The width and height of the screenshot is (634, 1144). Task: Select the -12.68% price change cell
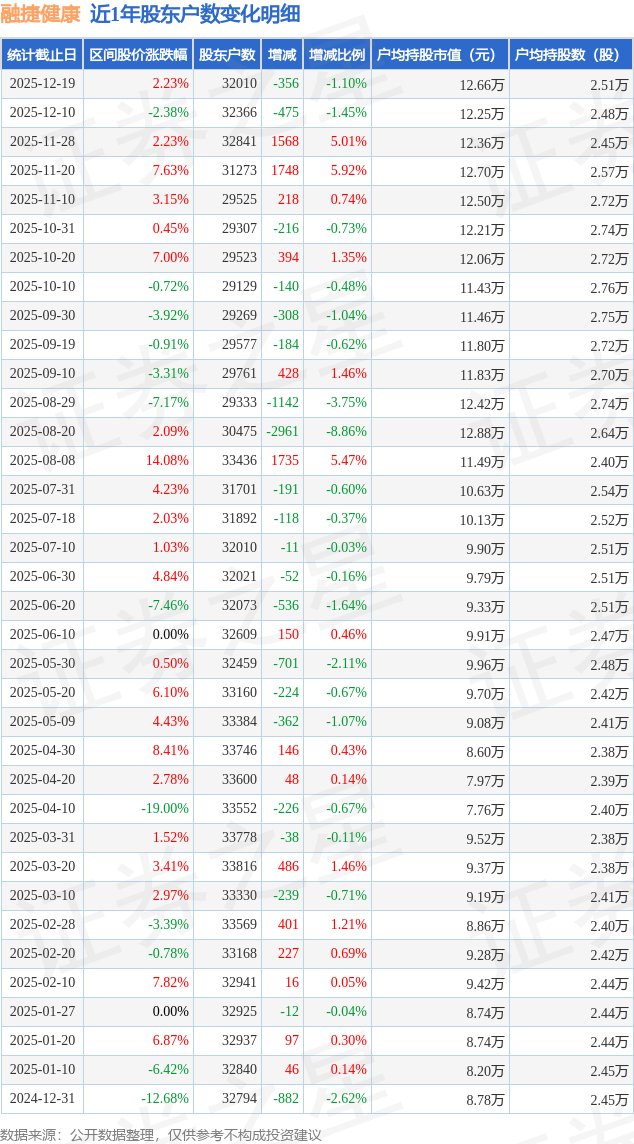165,1099
